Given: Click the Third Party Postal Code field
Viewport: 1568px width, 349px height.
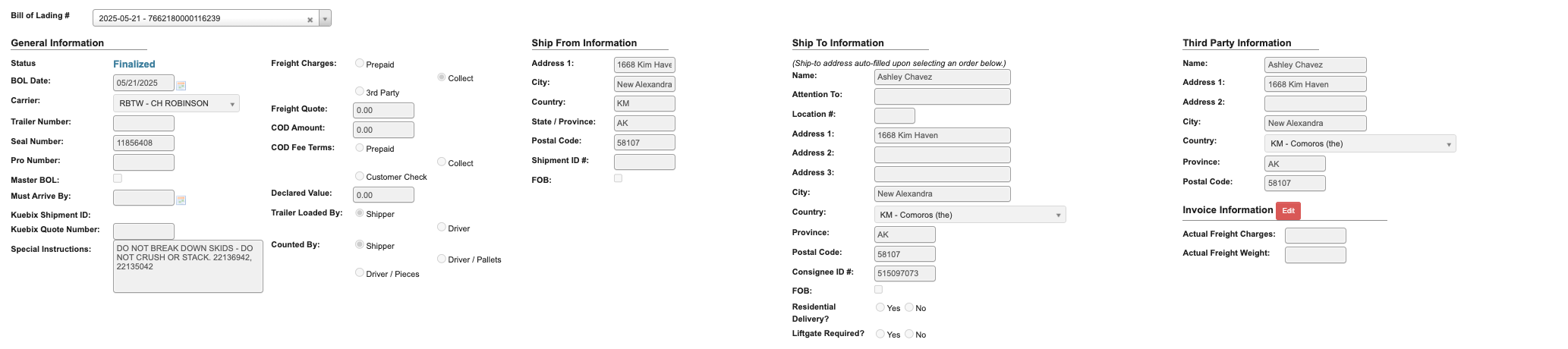Looking at the screenshot, I should pos(1295,183).
